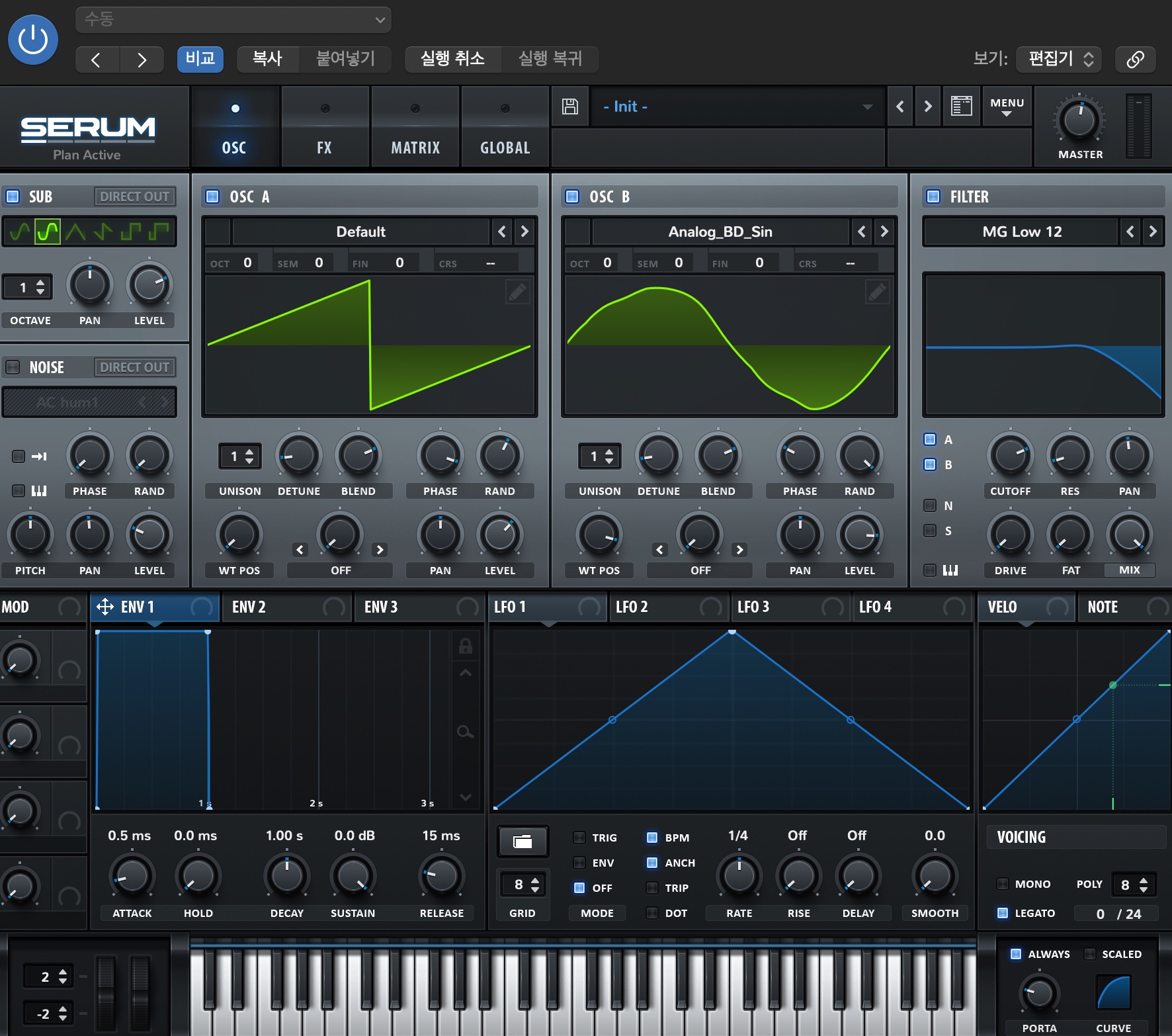Viewport: 1172px width, 1036px height.
Task: Open the 편집기 view selector
Action: (x=1059, y=60)
